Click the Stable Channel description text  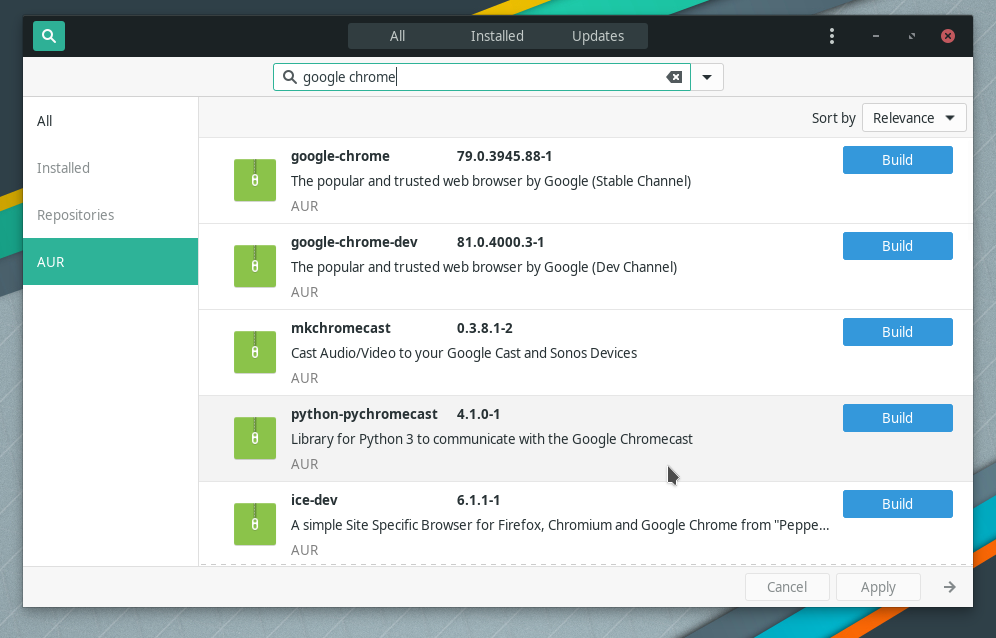(491, 181)
